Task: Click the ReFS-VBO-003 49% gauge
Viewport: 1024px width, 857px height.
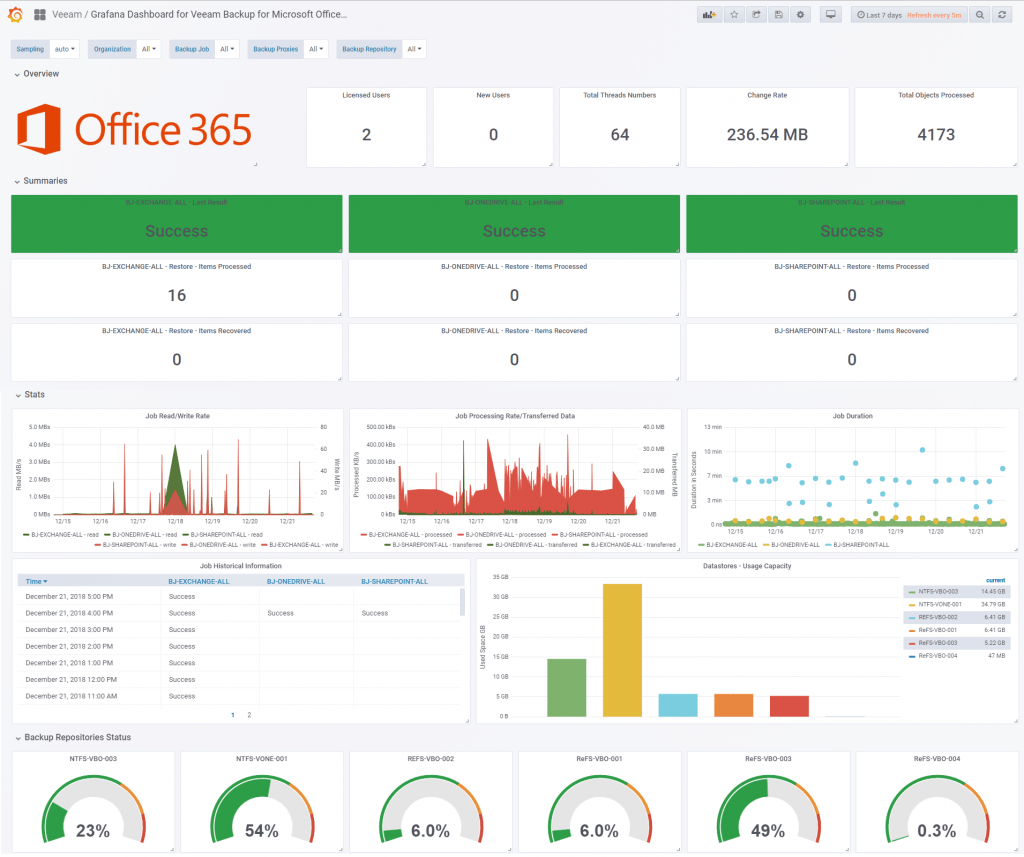Action: [x=768, y=810]
